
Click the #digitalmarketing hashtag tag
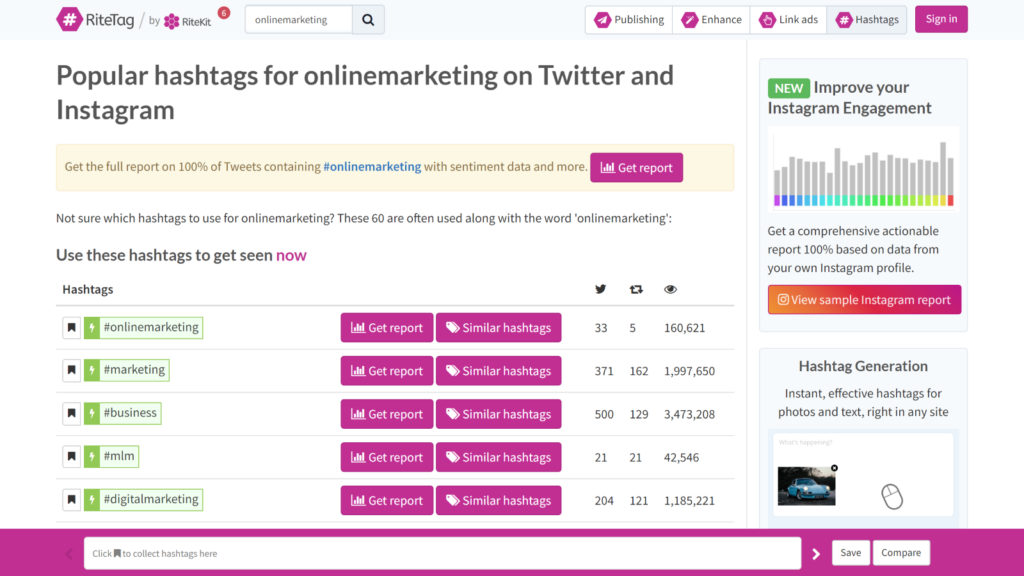tap(152, 500)
